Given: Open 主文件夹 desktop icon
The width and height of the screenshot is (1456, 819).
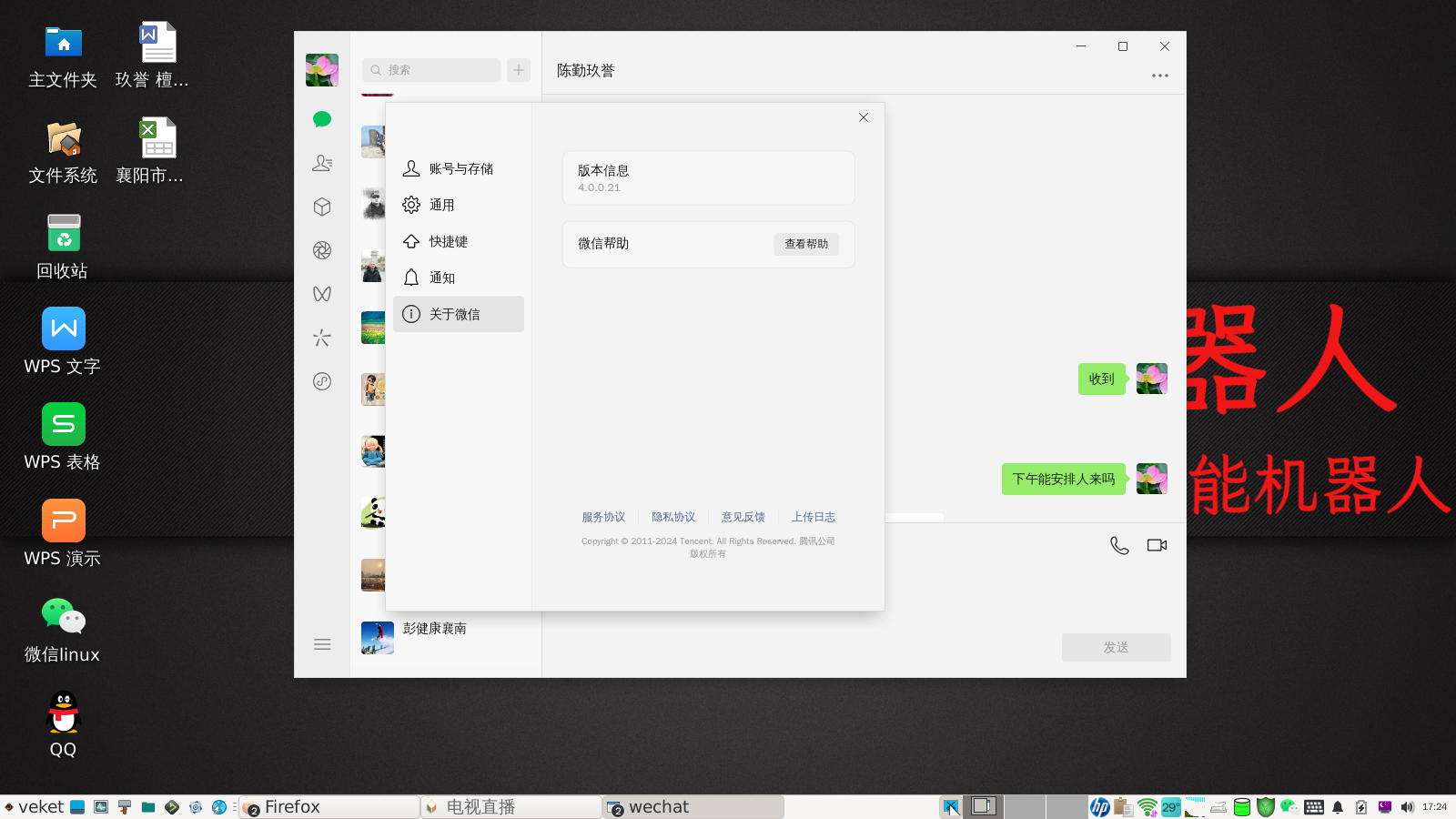Looking at the screenshot, I should [x=63, y=56].
